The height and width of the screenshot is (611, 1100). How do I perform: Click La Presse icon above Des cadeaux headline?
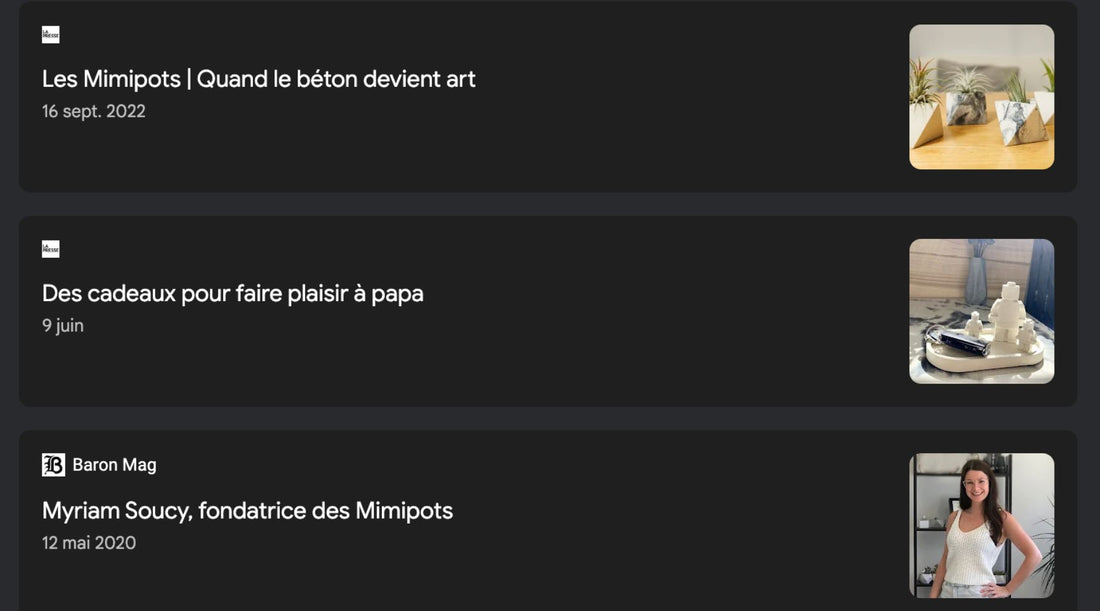[50, 249]
